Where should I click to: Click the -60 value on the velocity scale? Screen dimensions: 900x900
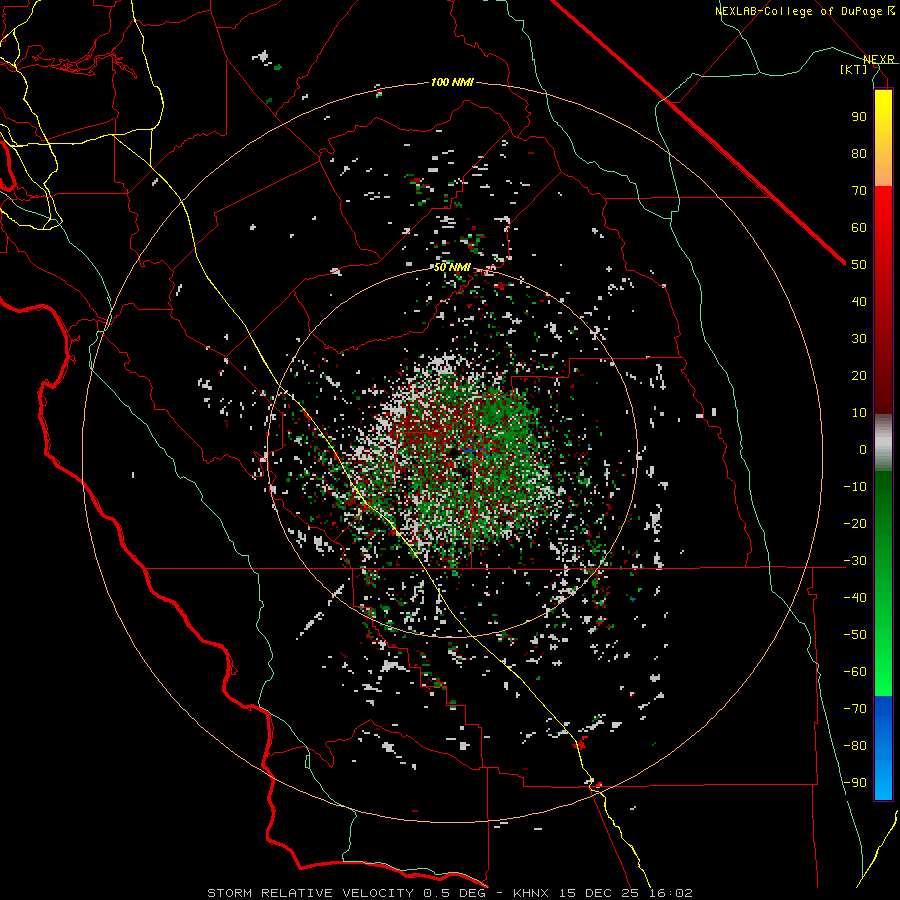point(855,672)
